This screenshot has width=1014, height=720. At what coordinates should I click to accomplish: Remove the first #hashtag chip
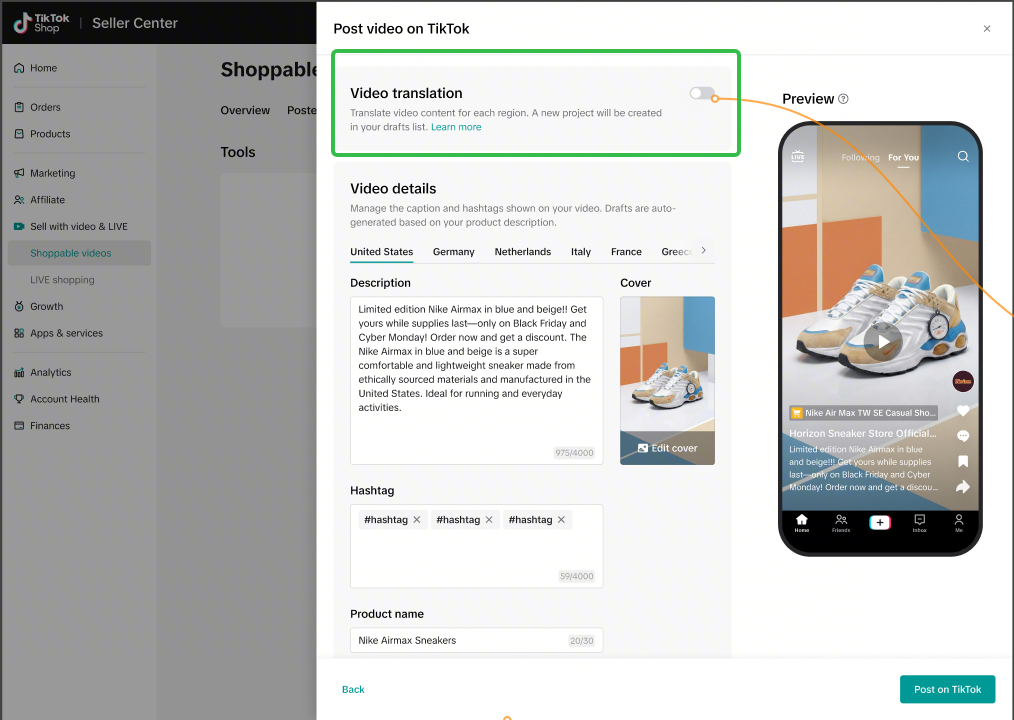pos(417,520)
